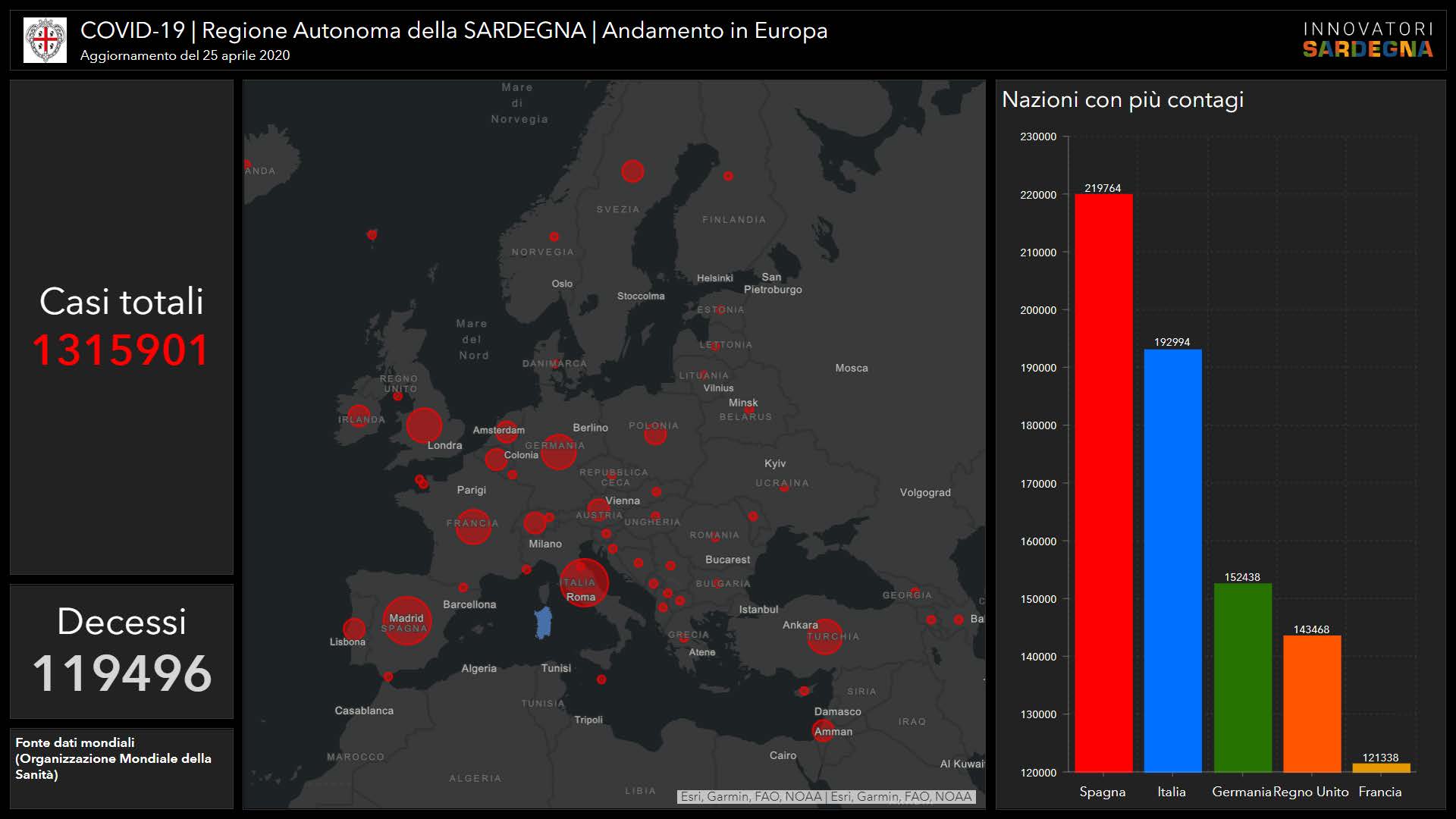Viewport: 1456px width, 819px height.
Task: Click the Decessi count 119496
Action: [x=121, y=673]
